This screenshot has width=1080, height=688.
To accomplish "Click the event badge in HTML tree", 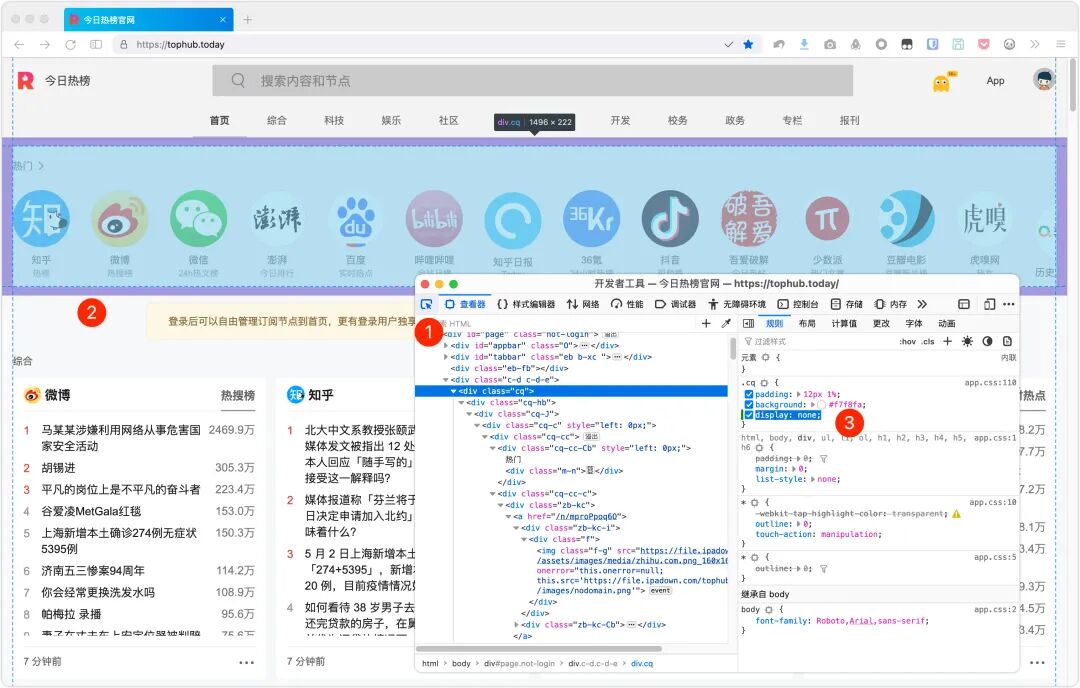I will coord(661,590).
